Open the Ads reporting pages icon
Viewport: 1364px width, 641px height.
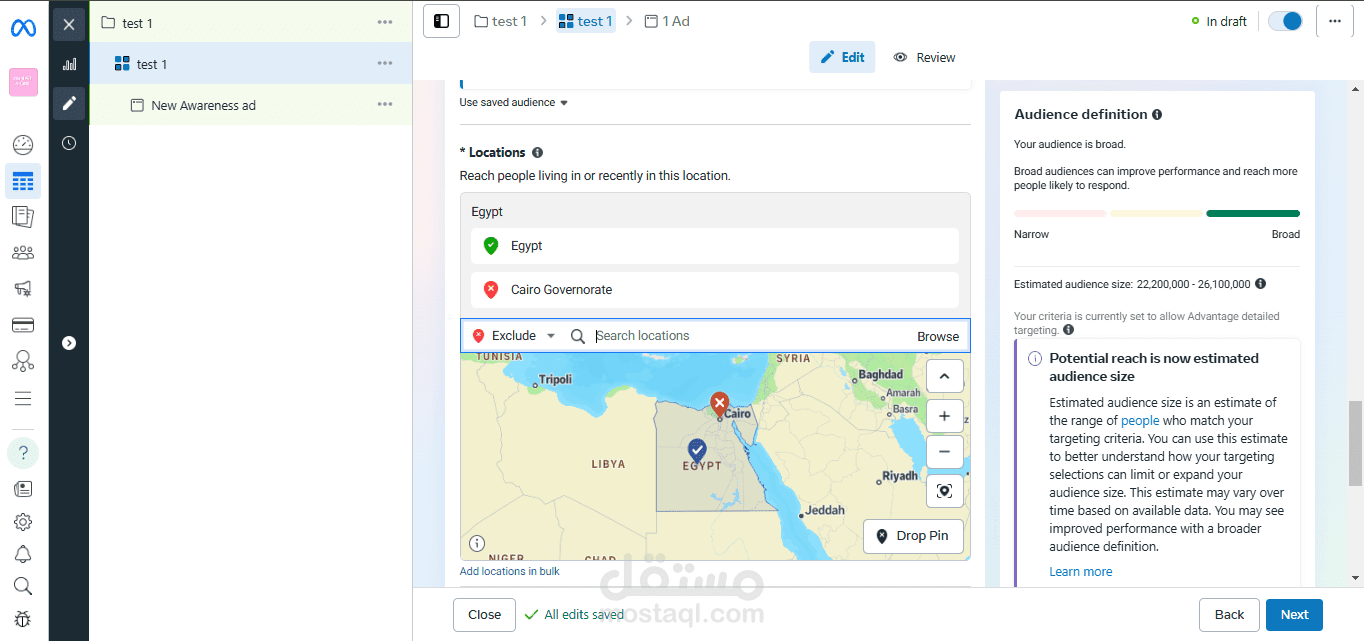coord(23,216)
